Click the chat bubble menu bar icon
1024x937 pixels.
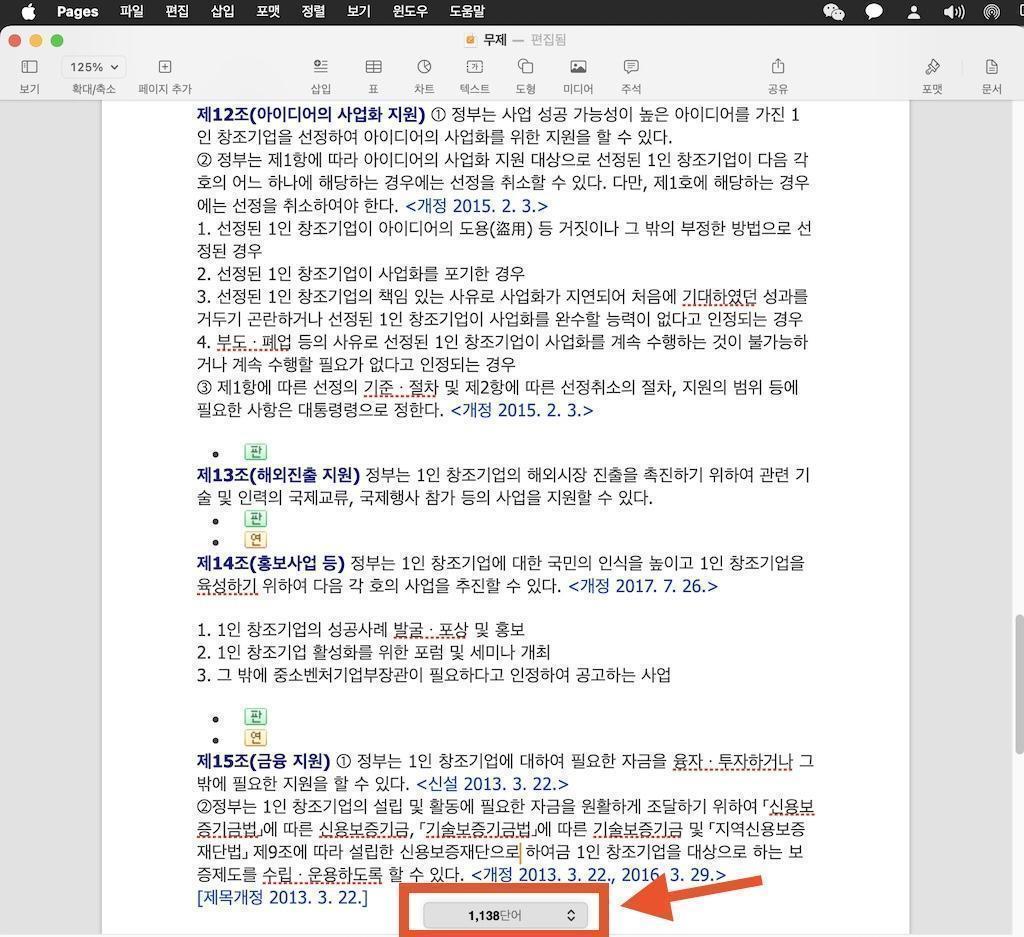[874, 12]
